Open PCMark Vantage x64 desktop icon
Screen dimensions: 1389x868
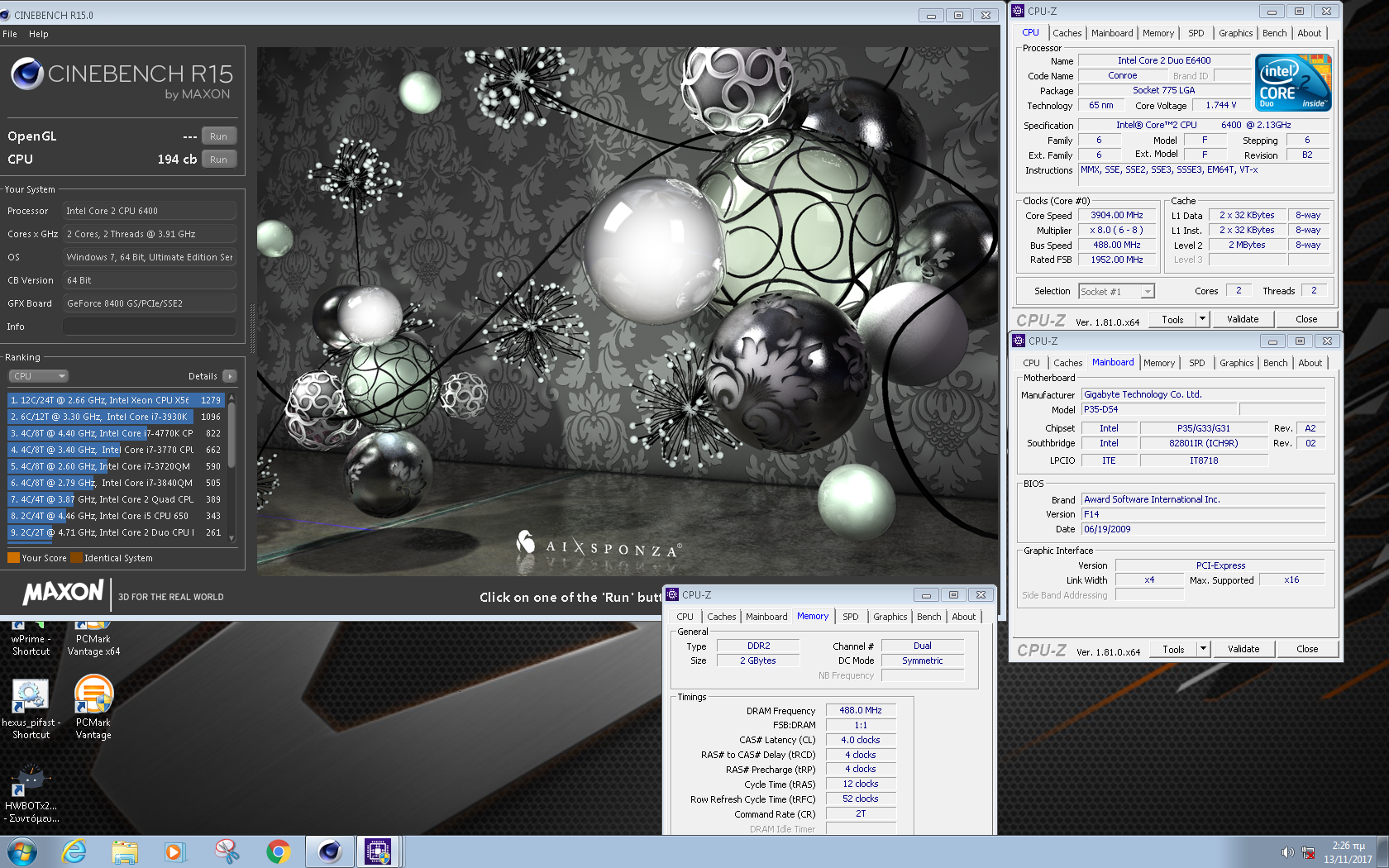click(93, 638)
